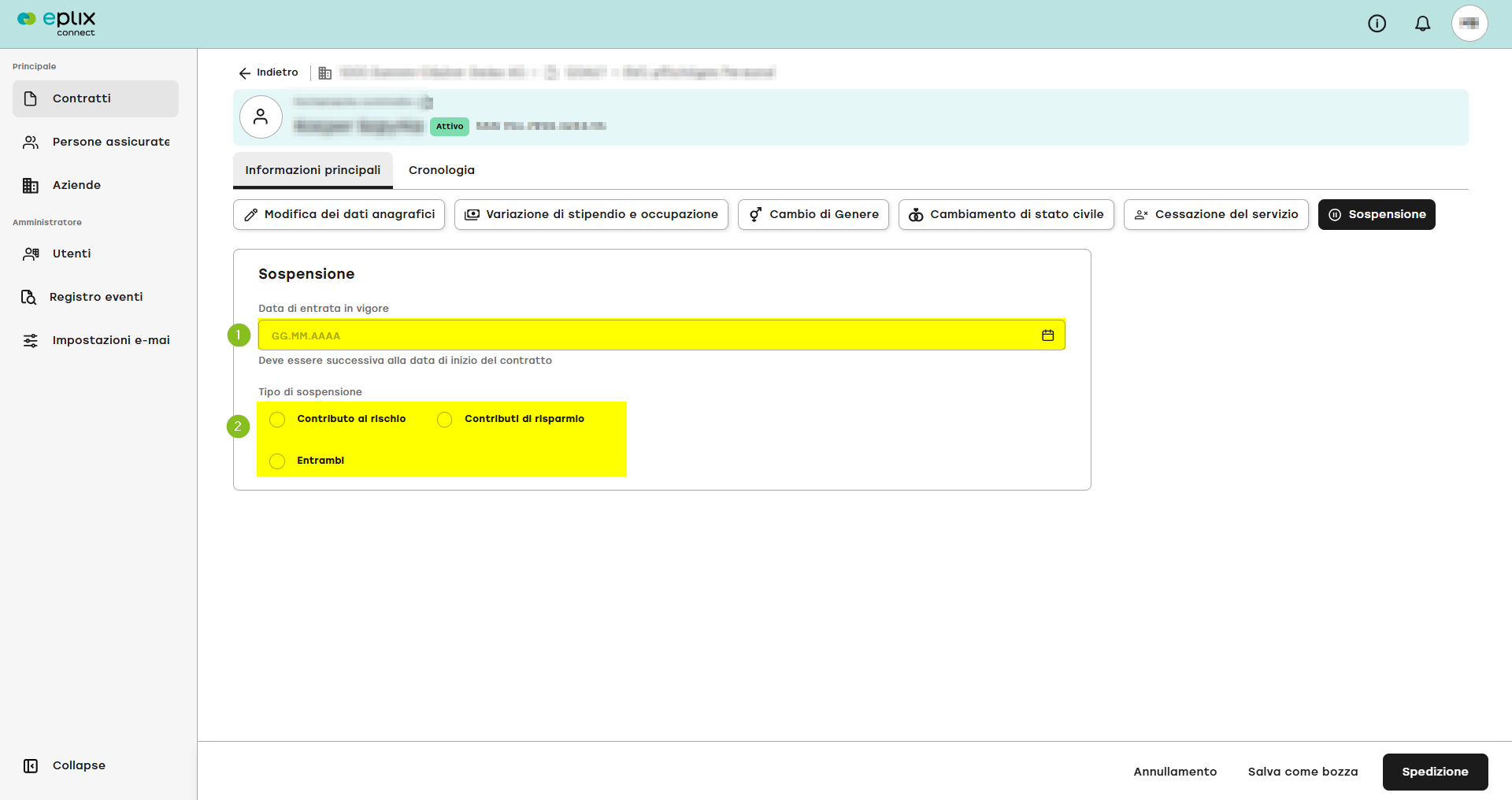
Task: Click Variazione di stipendio e occupazione
Action: point(591,215)
